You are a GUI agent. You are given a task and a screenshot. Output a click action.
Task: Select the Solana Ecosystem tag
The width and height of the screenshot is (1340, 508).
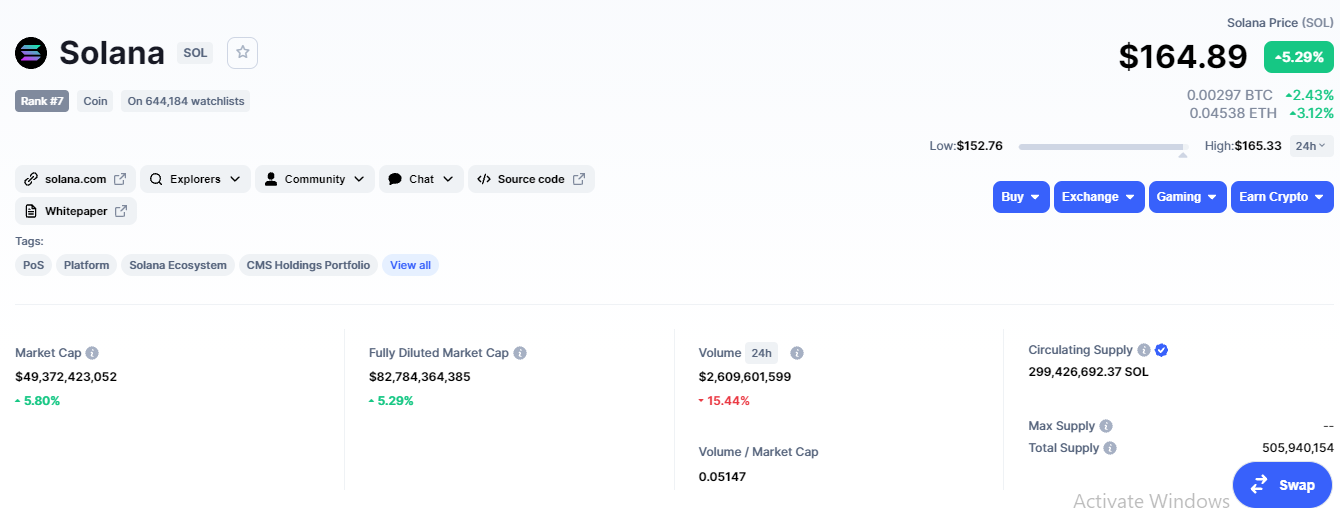(x=178, y=265)
